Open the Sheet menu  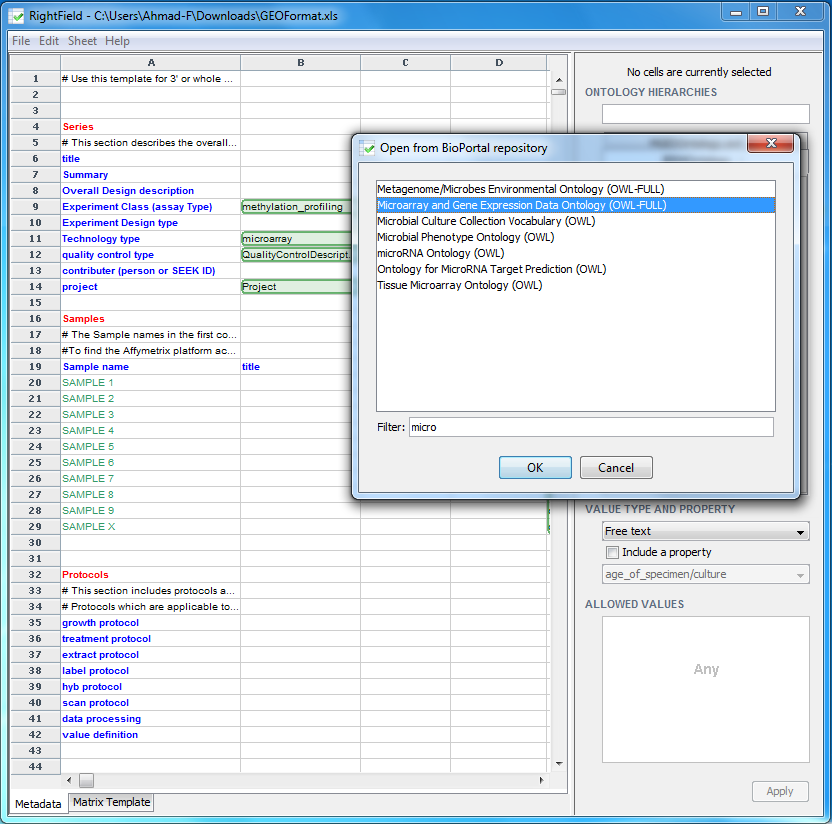(82, 41)
